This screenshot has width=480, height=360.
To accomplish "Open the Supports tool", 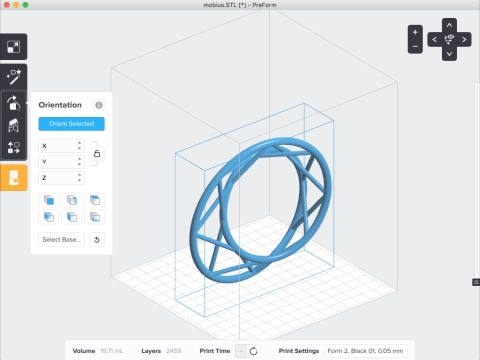I will [14, 126].
